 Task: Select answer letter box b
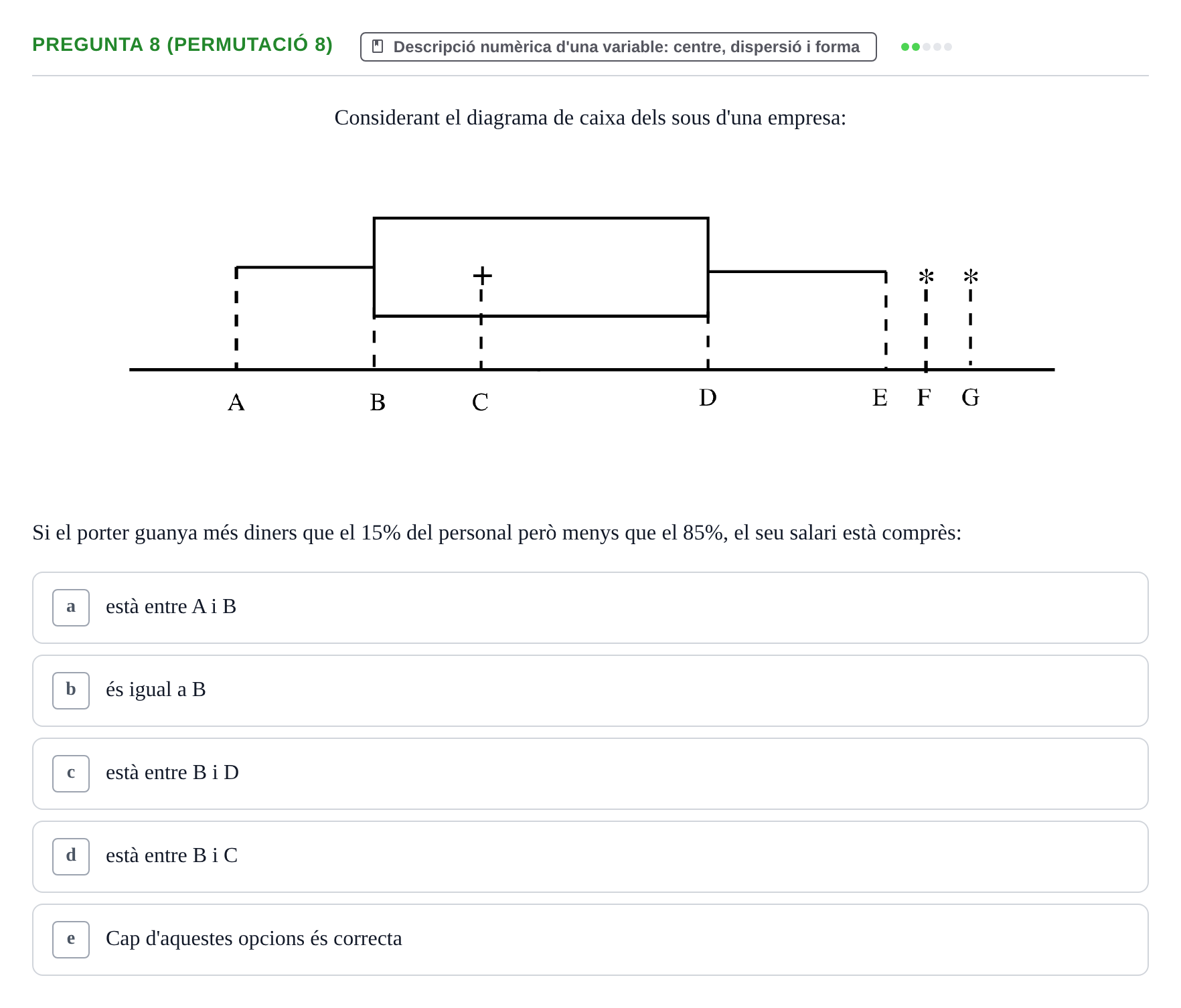[x=71, y=691]
